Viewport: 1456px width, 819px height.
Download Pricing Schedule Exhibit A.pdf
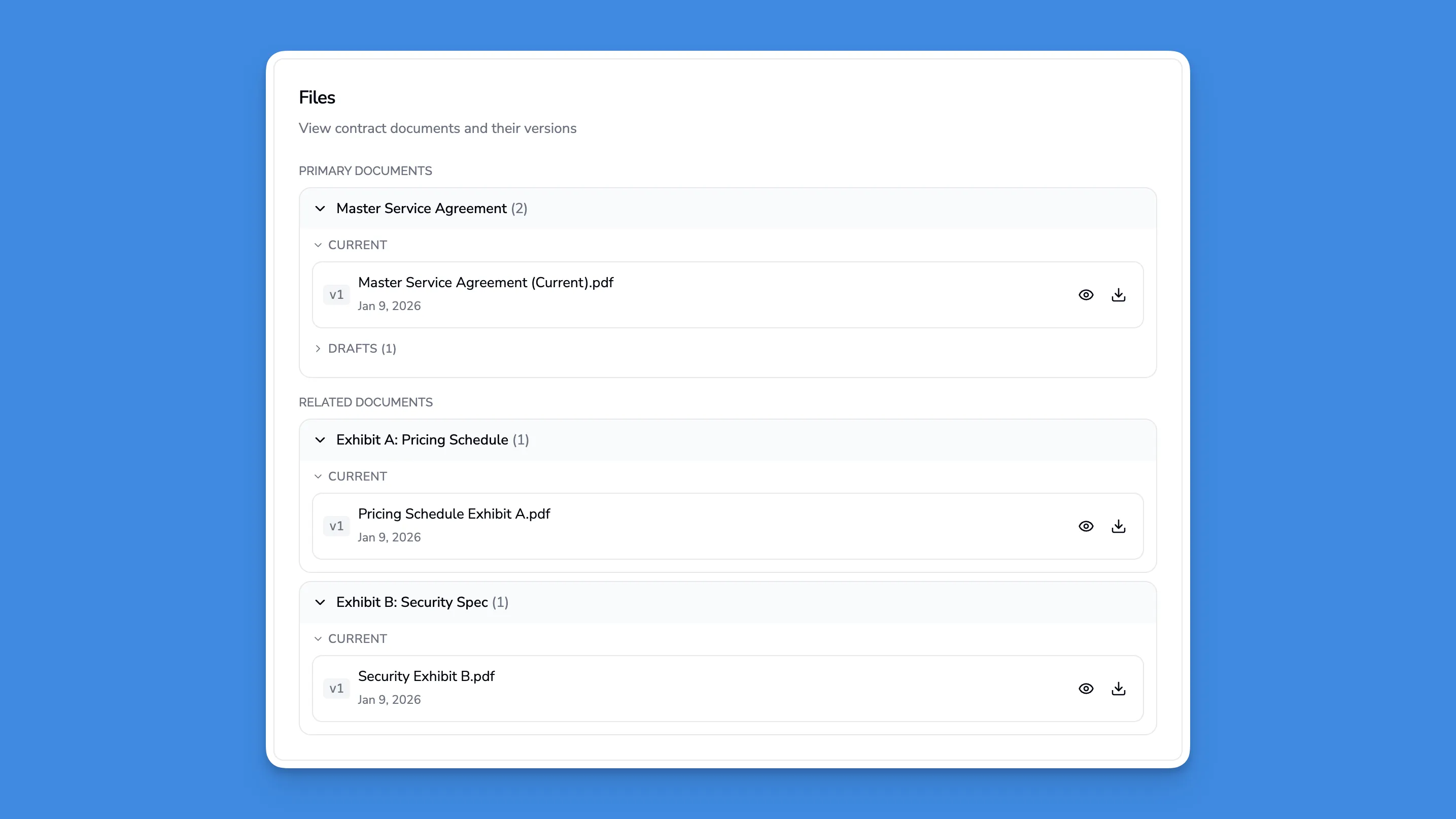(1119, 526)
